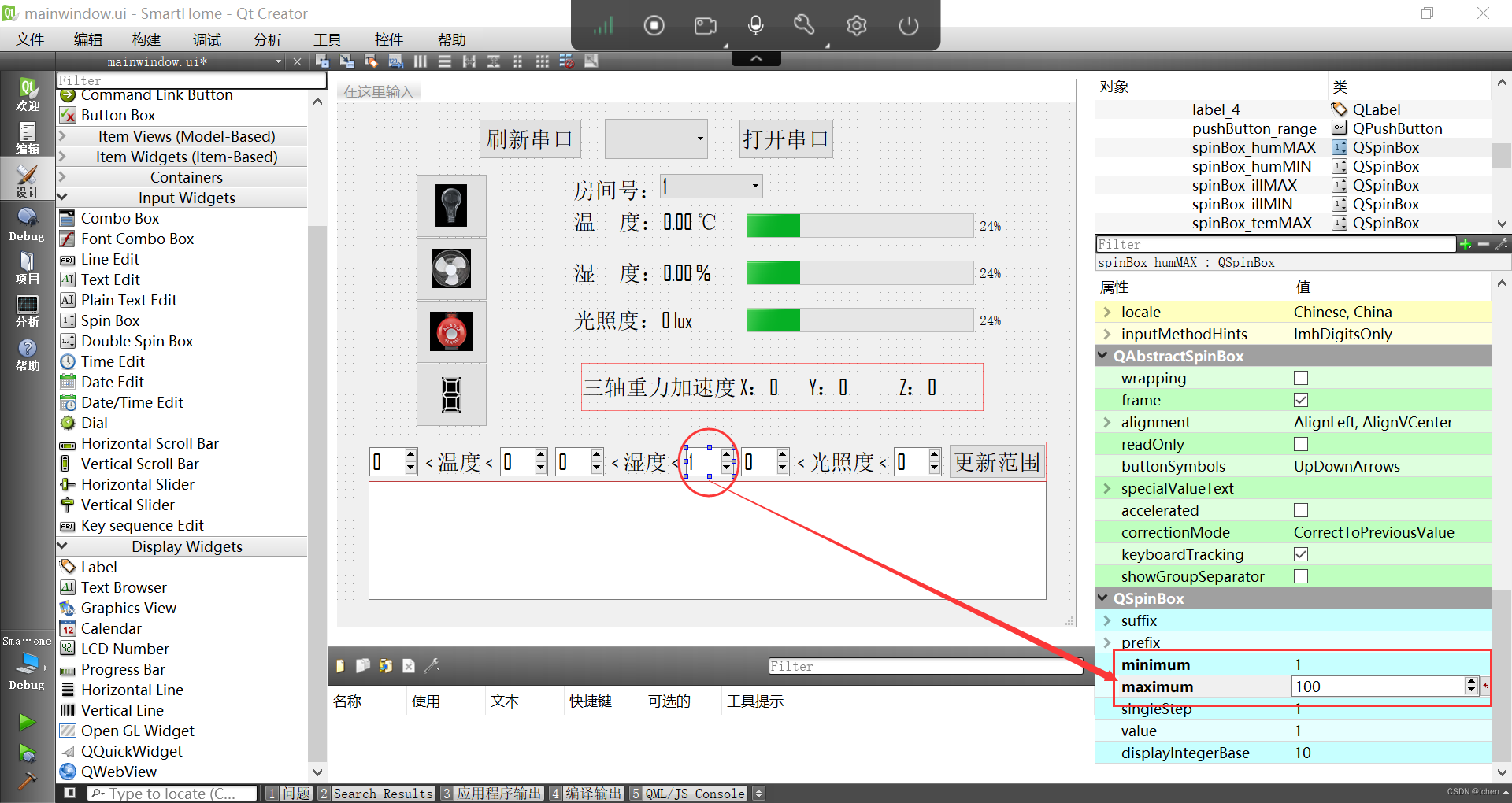Click the recording toolbar stop/record icon
Screen dimensions: 1512x803
654,25
